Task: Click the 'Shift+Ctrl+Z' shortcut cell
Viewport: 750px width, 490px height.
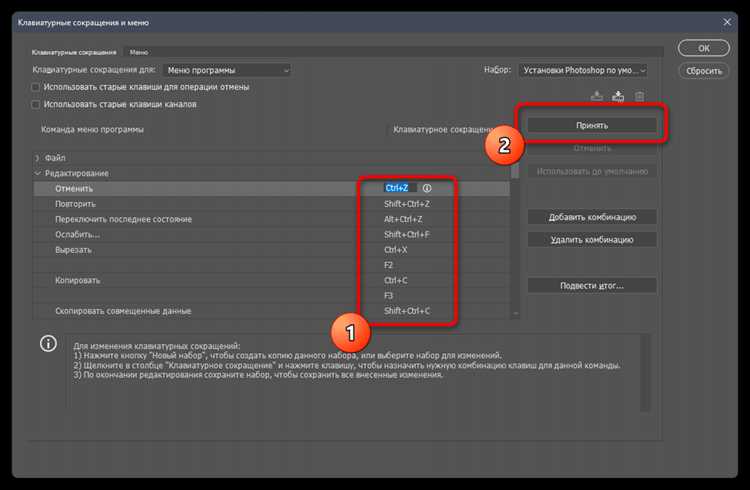Action: (x=407, y=204)
